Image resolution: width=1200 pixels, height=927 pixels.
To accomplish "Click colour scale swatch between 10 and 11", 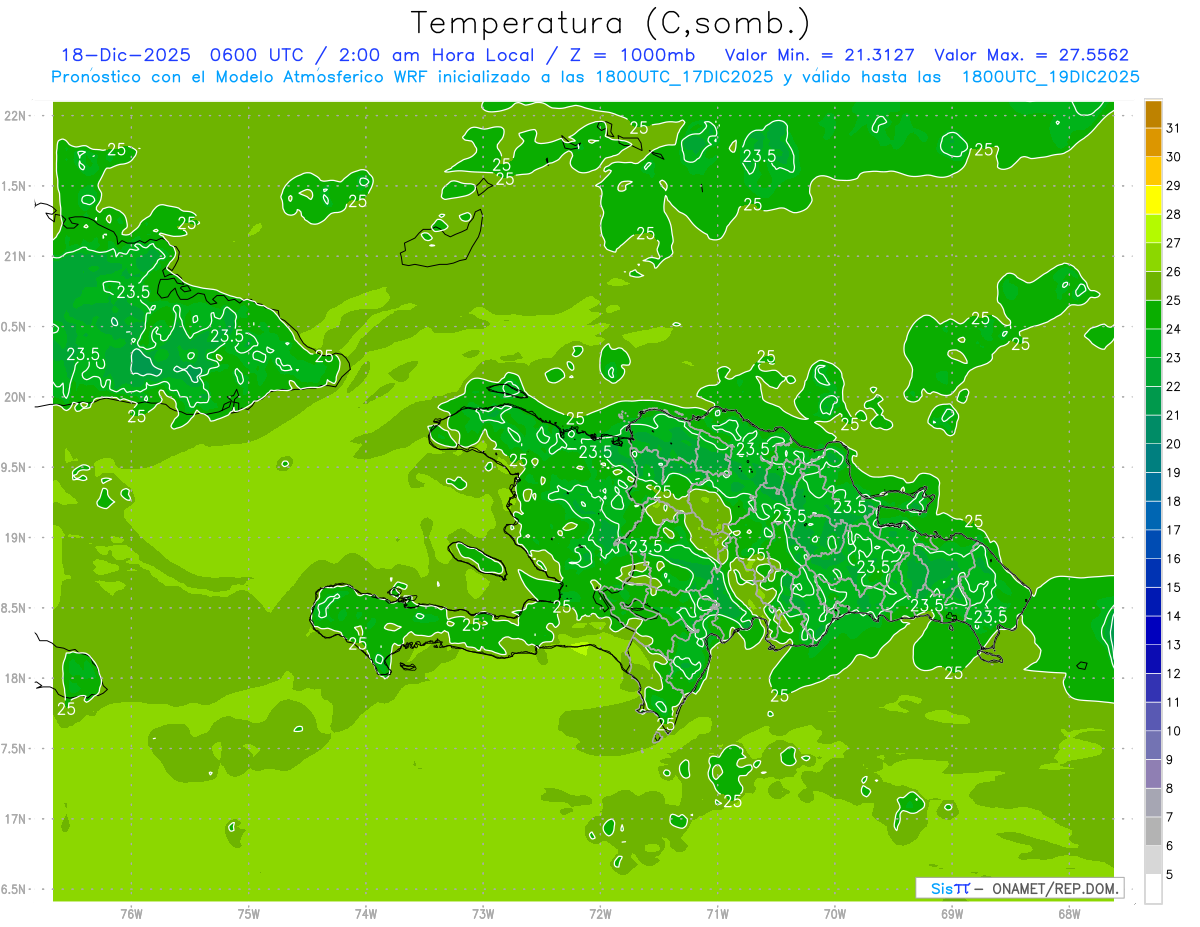I will pyautogui.click(x=1153, y=717).
